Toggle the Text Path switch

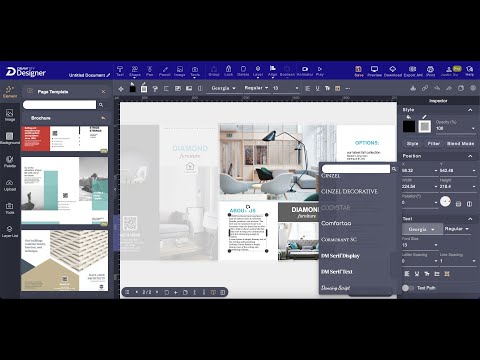tap(407, 288)
